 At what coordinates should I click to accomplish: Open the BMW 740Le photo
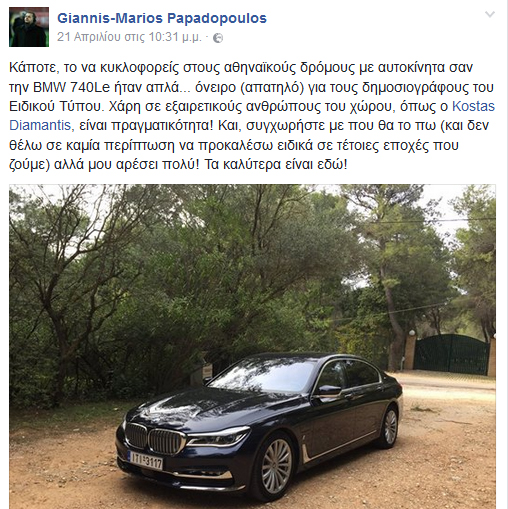click(x=252, y=347)
